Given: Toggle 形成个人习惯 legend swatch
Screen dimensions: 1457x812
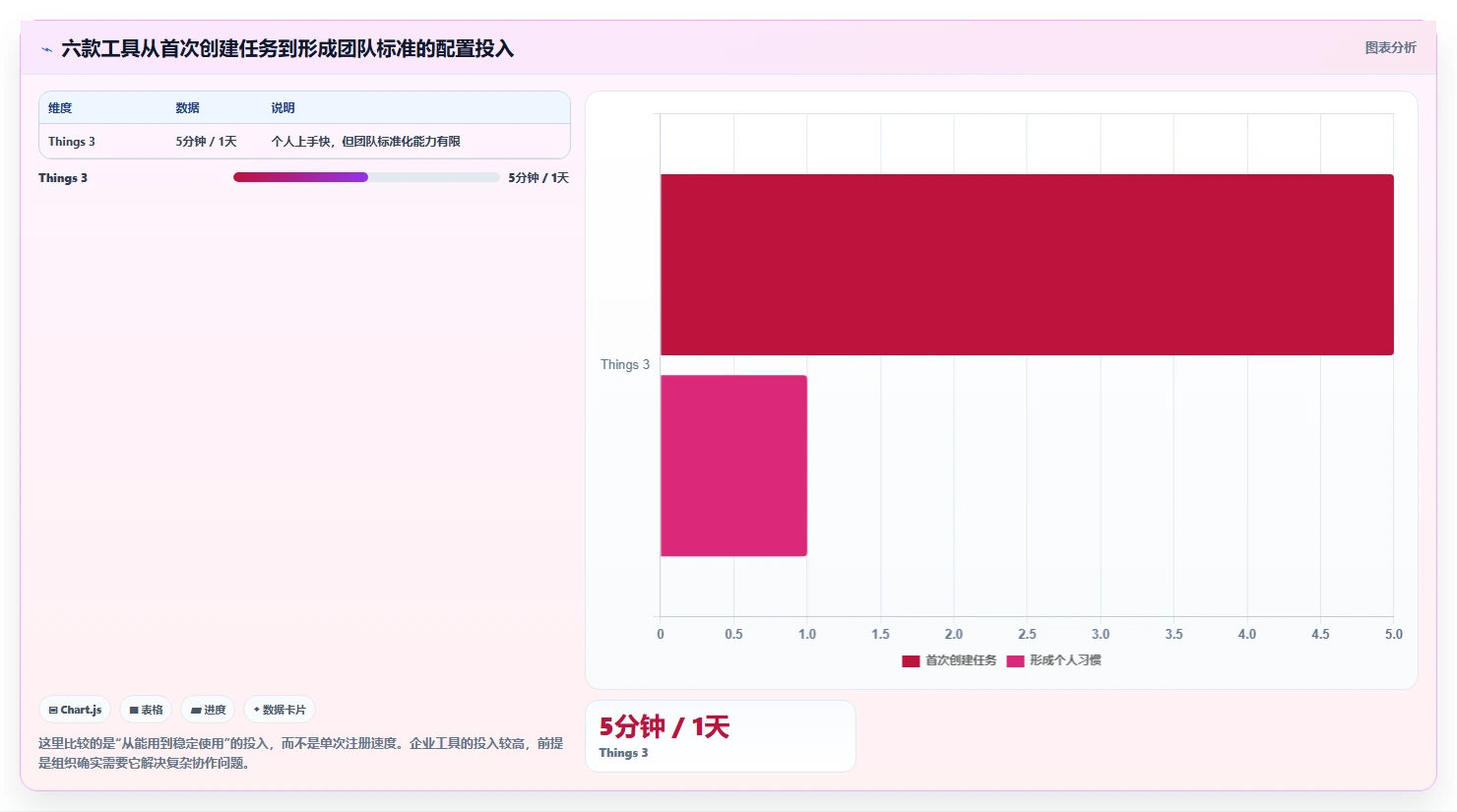Looking at the screenshot, I should pos(1015,660).
